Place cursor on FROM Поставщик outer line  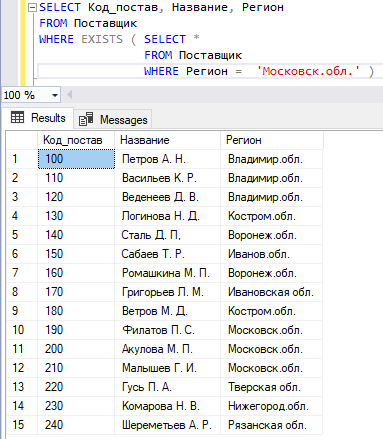[x=88, y=23]
